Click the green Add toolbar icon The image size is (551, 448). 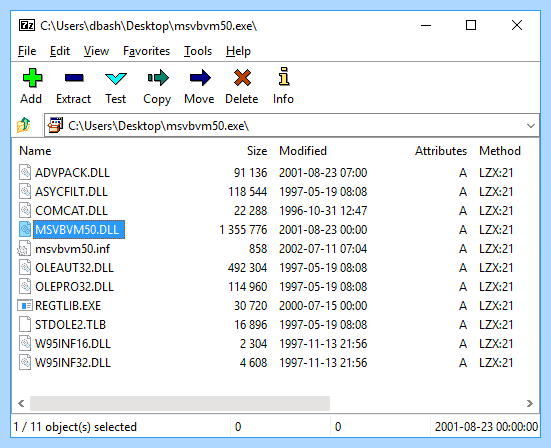pyautogui.click(x=32, y=78)
